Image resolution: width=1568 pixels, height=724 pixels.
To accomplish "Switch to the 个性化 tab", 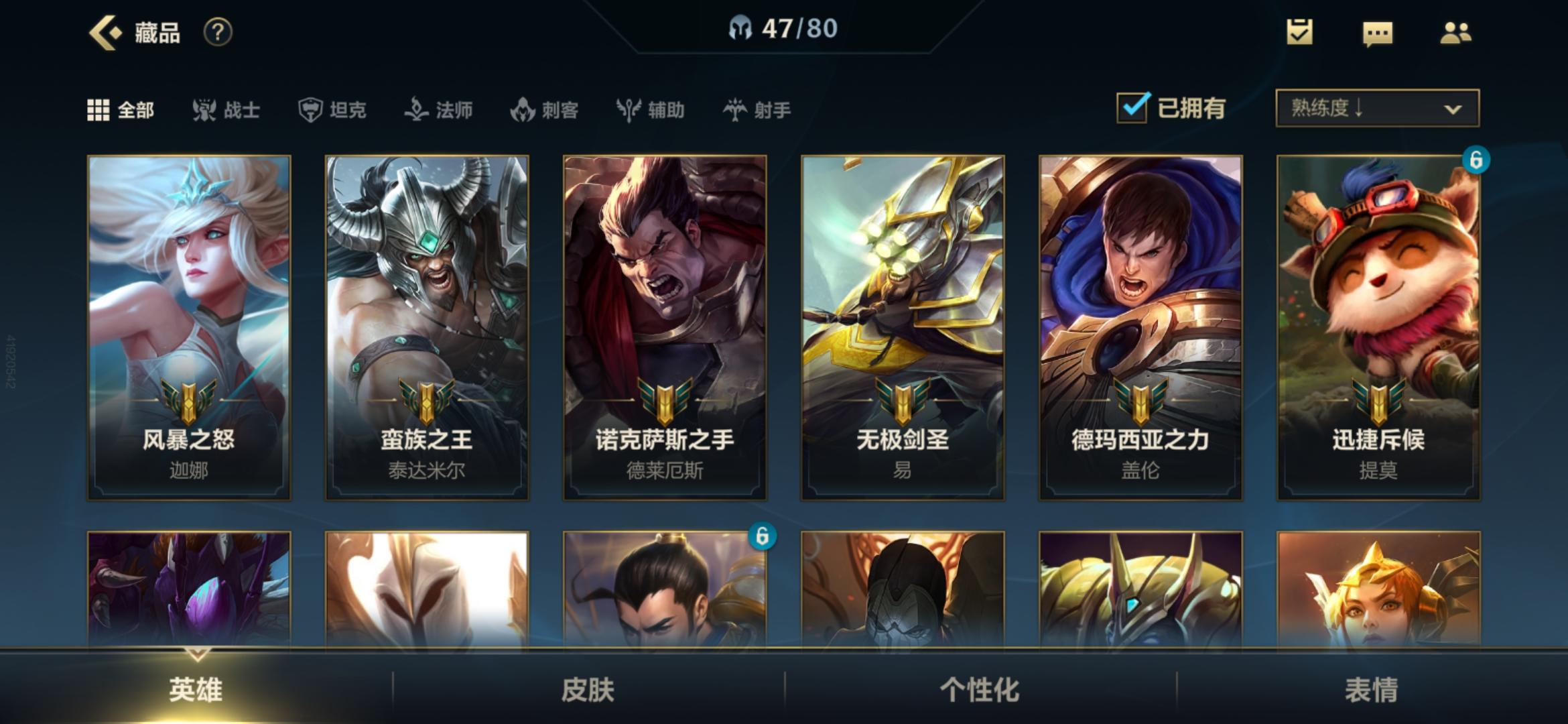I will [x=980, y=689].
